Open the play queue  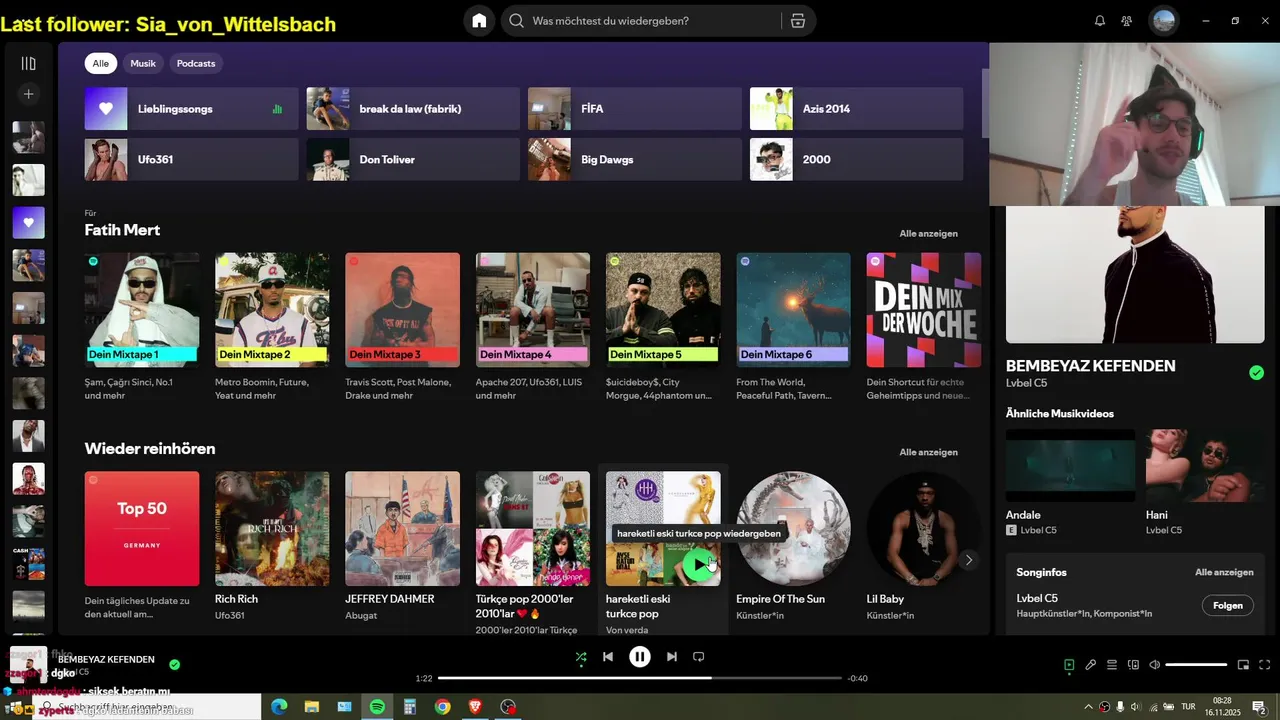coord(1112,665)
